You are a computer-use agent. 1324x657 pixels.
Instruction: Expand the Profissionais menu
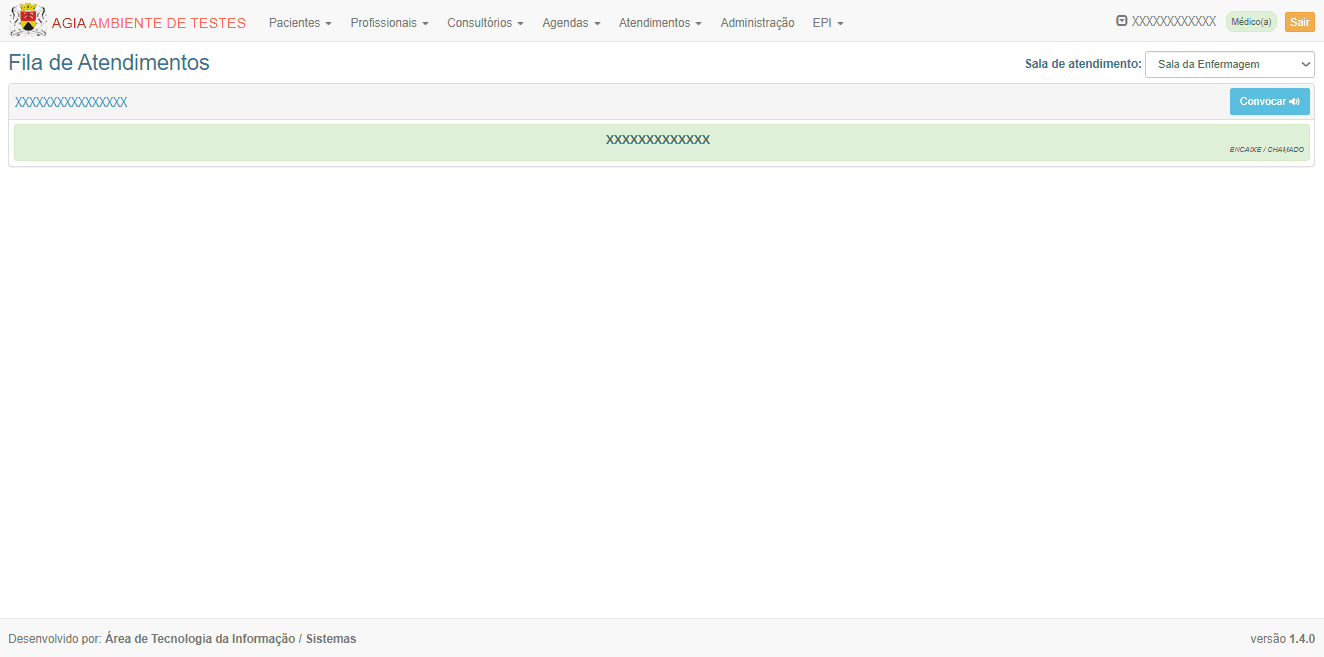coord(389,23)
